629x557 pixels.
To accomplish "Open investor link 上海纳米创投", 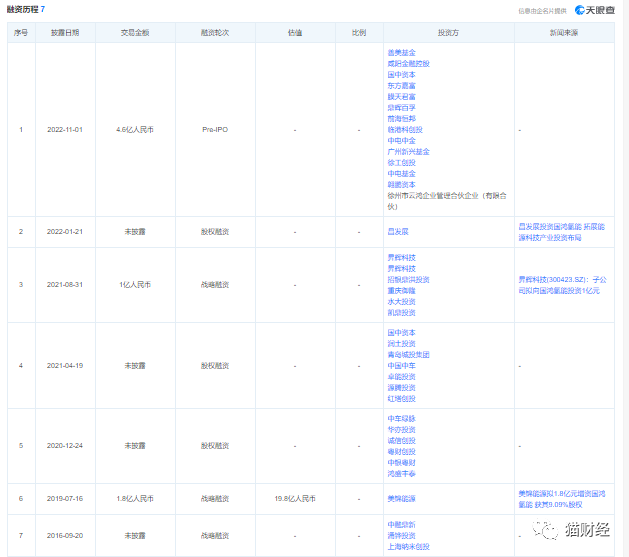I will pos(408,547).
